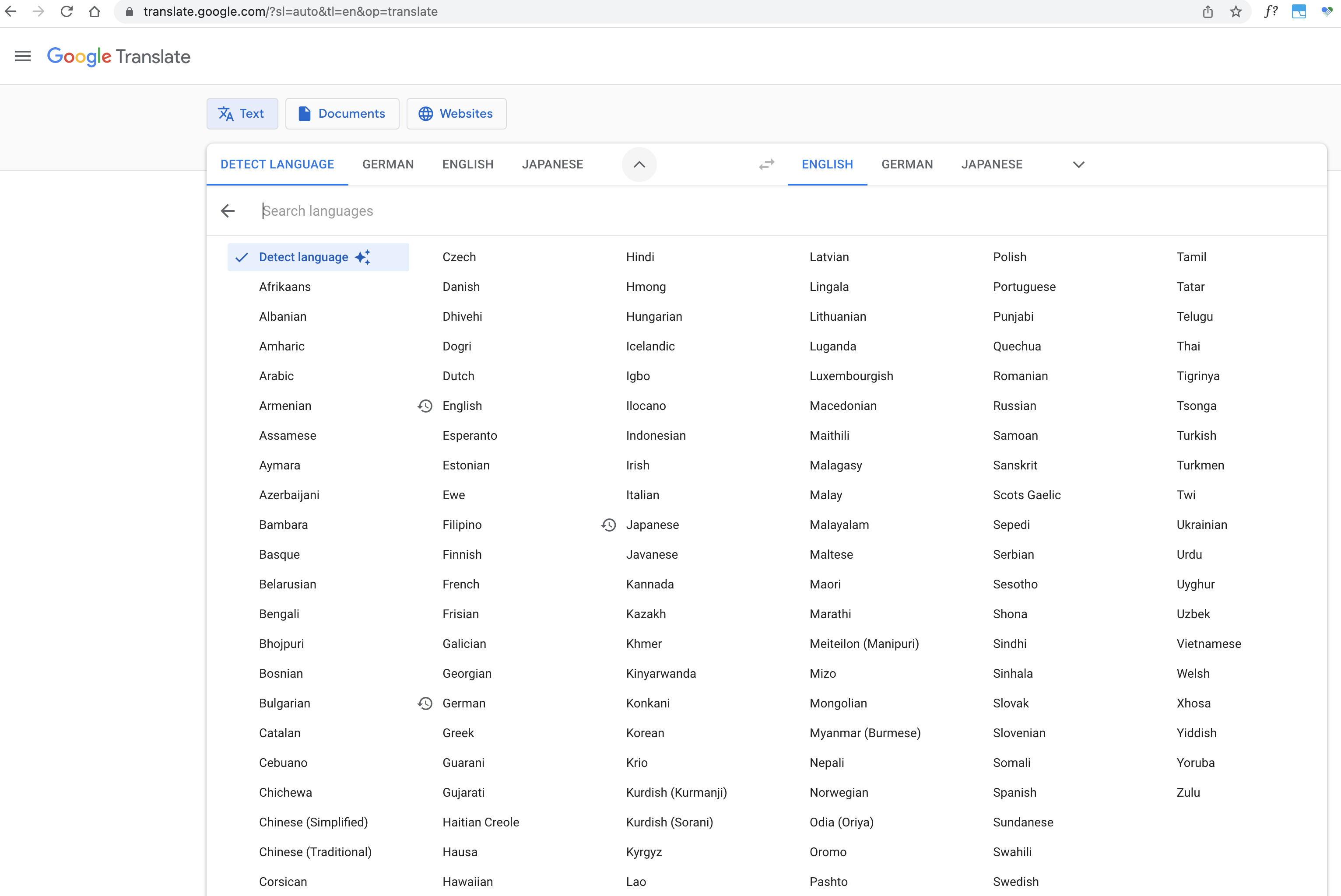Click the history icon next to English

425,406
